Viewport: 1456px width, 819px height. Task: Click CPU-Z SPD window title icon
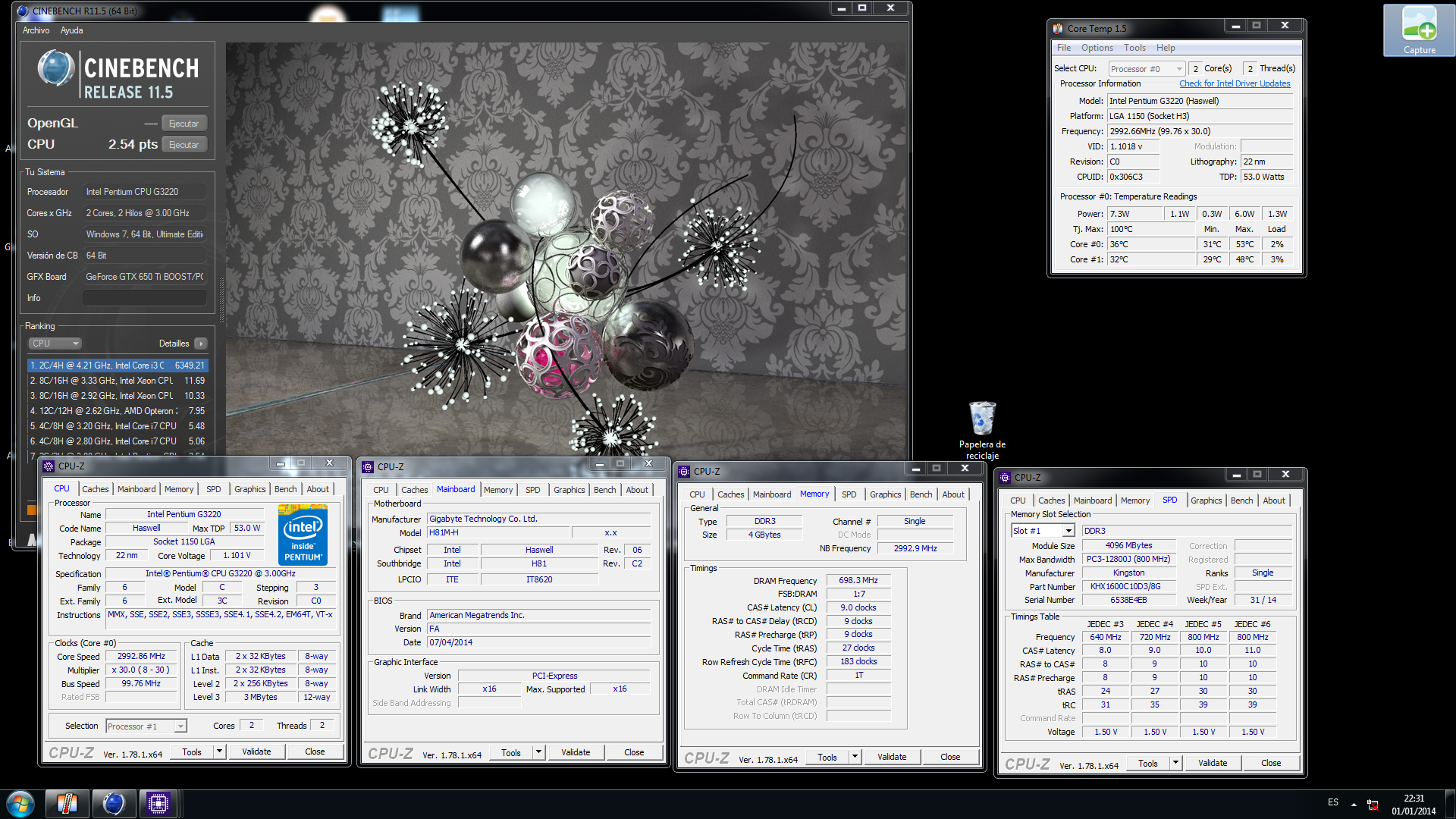click(x=1005, y=478)
